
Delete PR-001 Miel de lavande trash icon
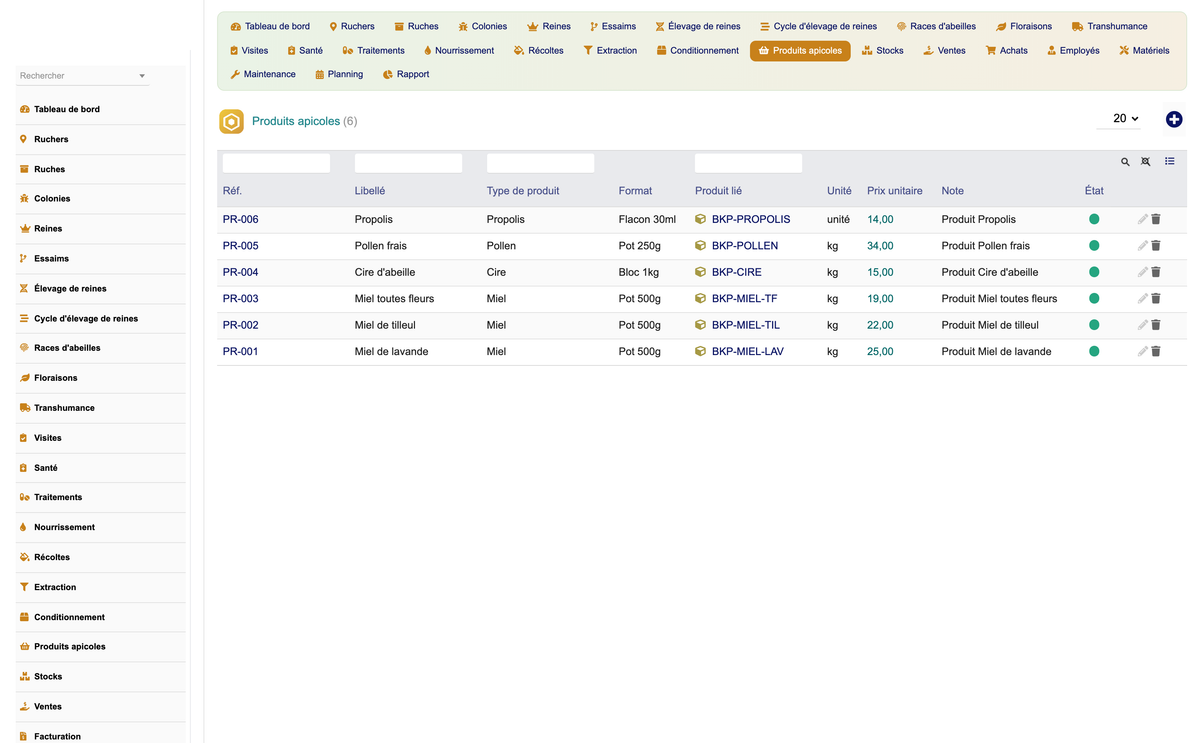[1156, 352]
